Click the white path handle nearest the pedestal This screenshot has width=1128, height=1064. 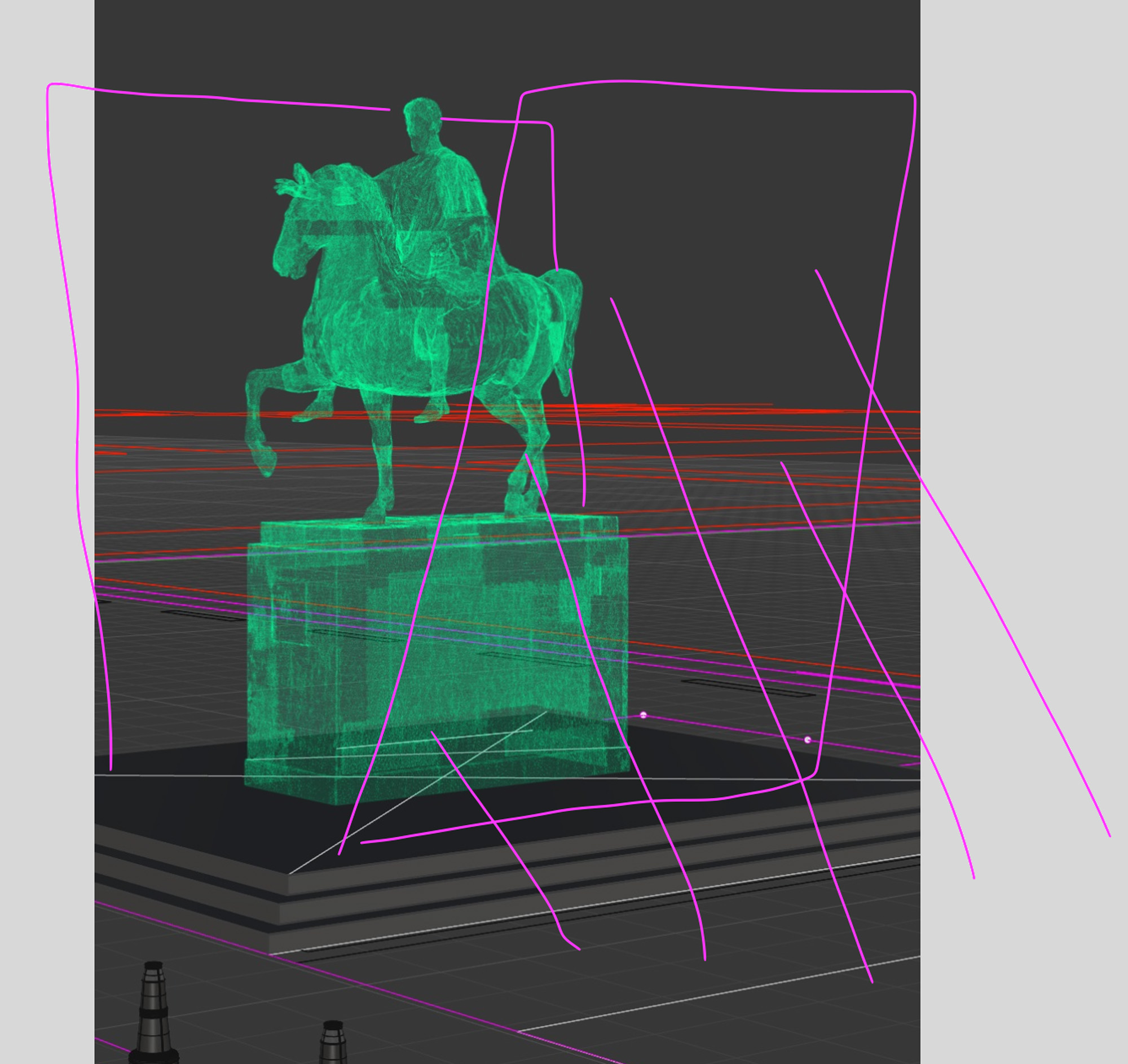[x=643, y=715]
